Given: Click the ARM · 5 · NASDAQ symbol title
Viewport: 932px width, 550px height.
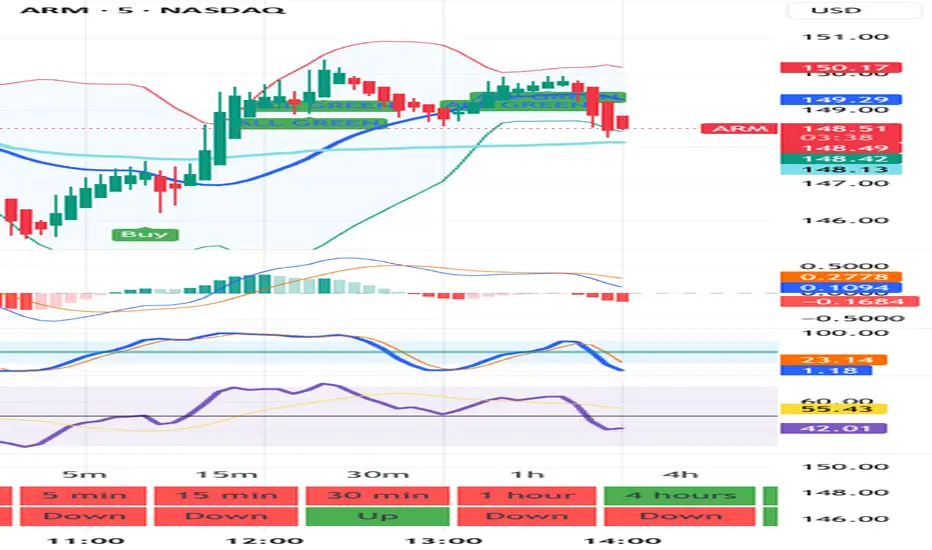Looking at the screenshot, I should click(153, 10).
